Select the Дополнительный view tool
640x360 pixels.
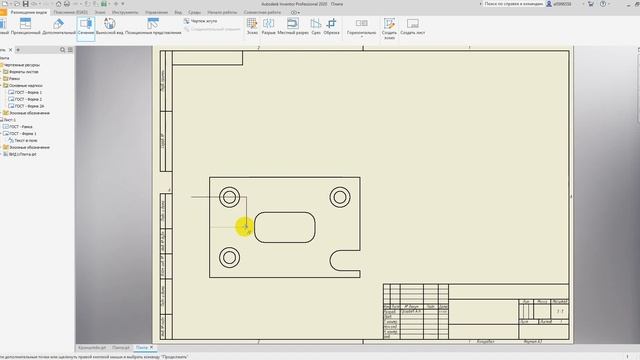(59, 27)
